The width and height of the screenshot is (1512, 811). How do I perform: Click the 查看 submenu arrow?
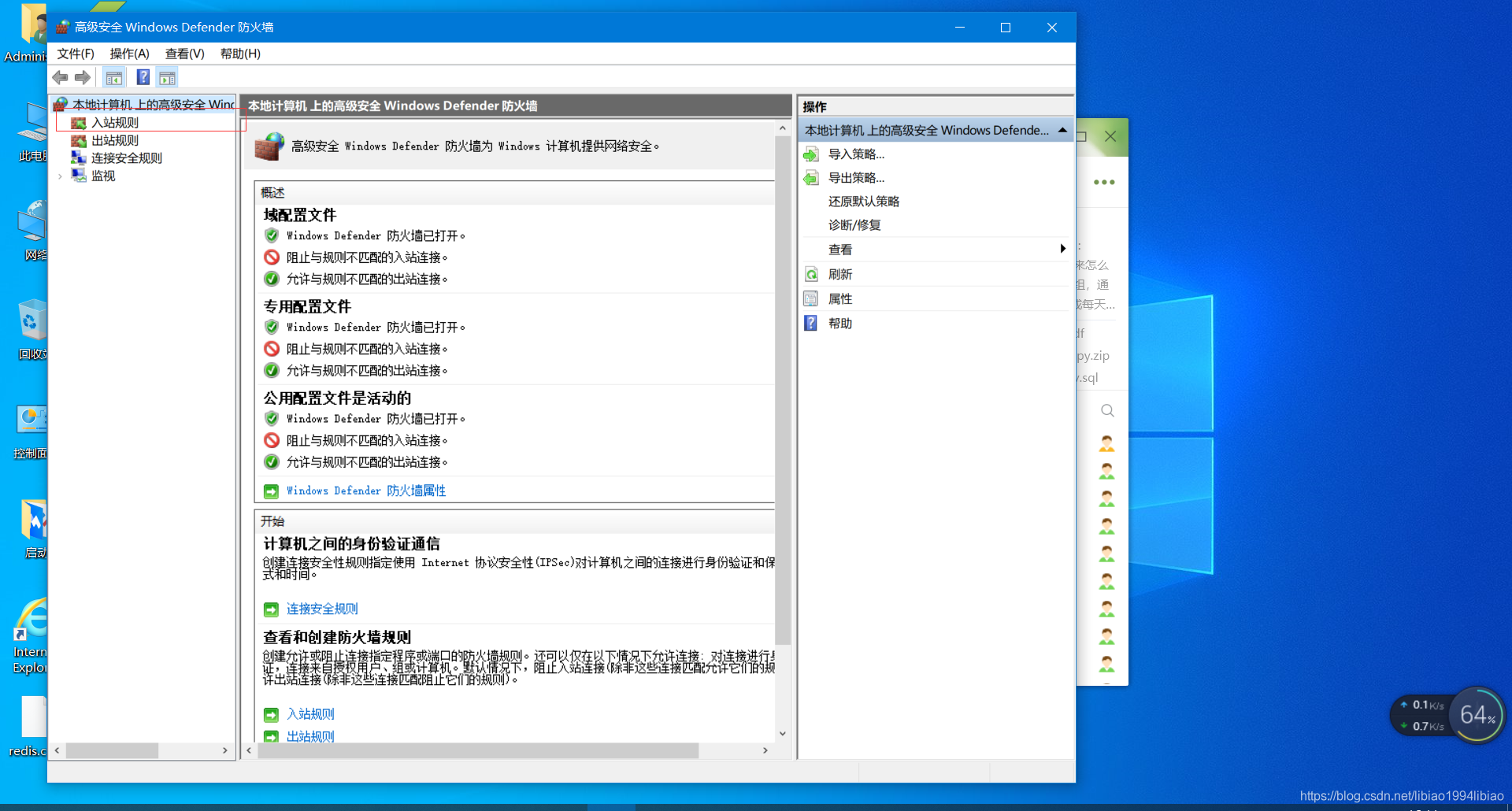1062,249
